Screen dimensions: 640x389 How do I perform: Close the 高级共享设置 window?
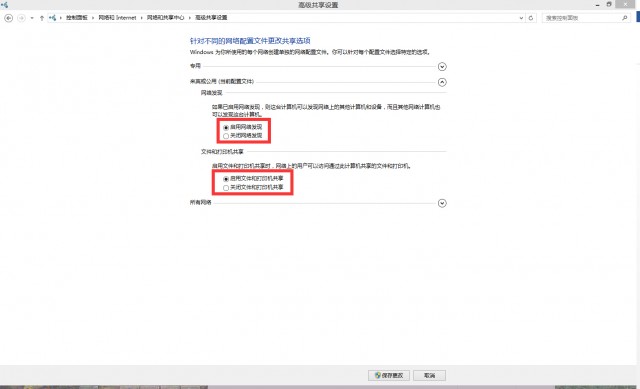(x=626, y=4)
